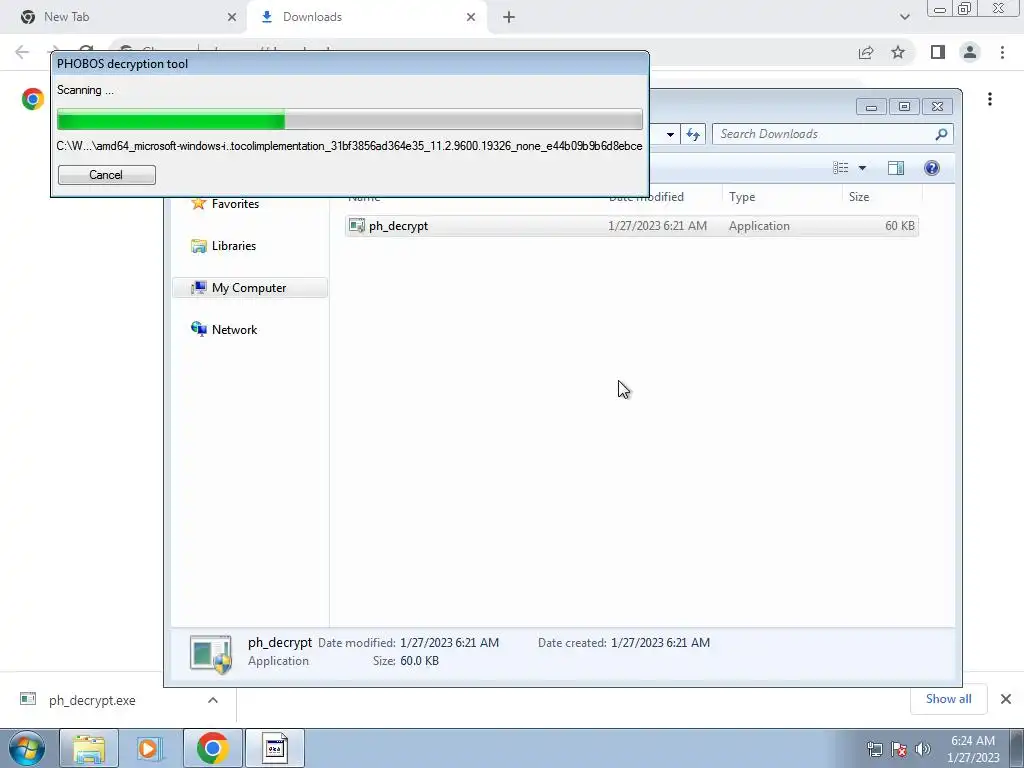Click Show all downloads
Image resolution: width=1024 pixels, height=768 pixels.
(948, 699)
